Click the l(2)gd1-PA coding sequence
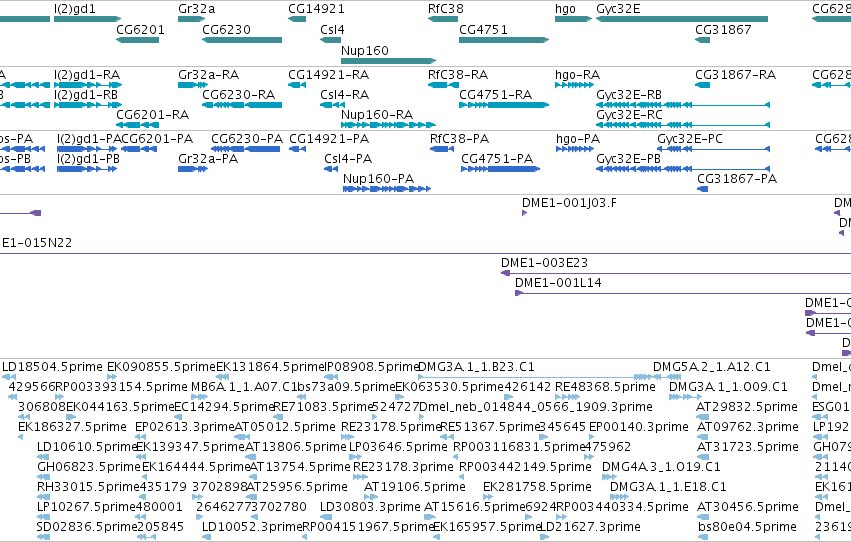The height and width of the screenshot is (542, 851). 87,149
